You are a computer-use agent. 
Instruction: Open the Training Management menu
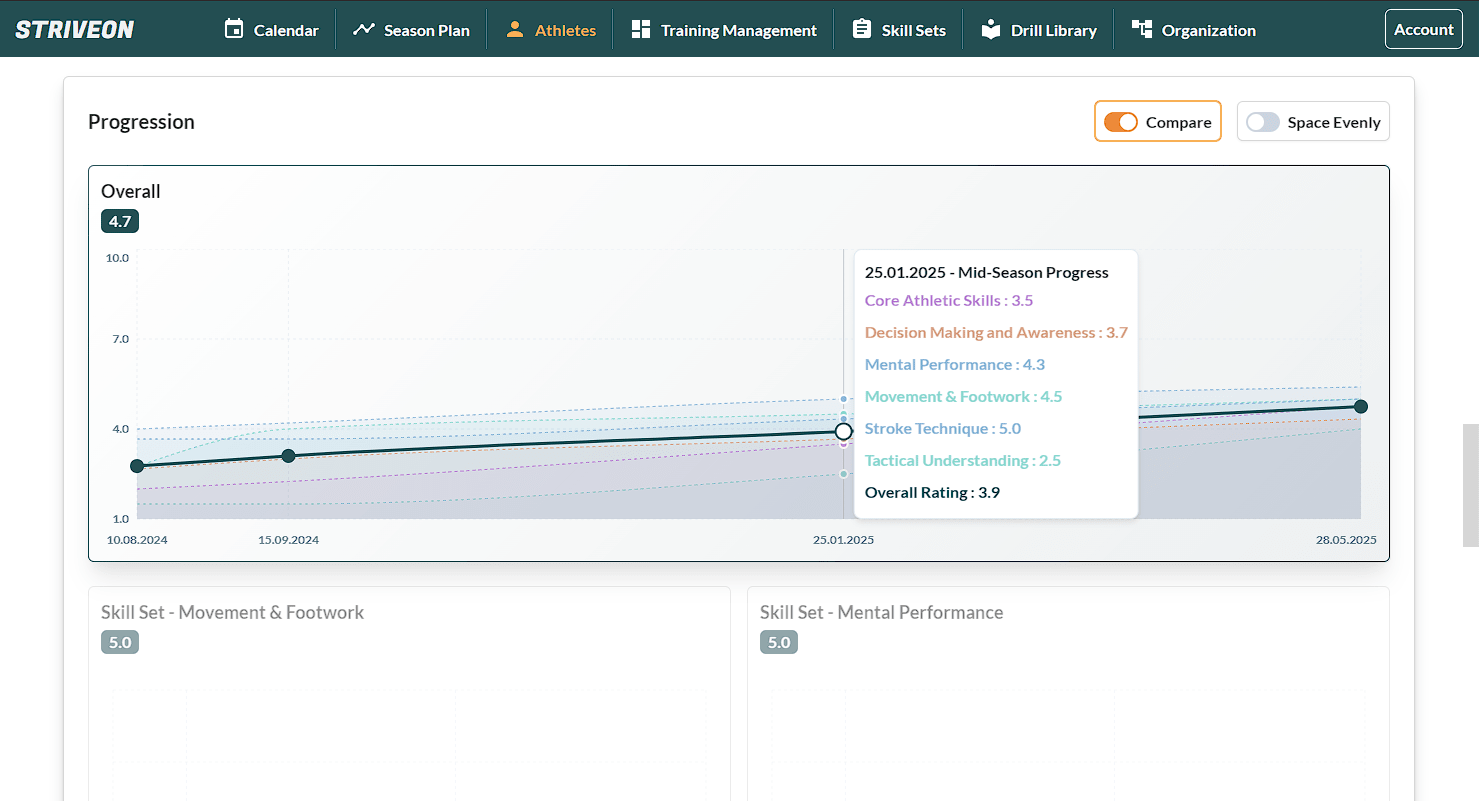[738, 30]
